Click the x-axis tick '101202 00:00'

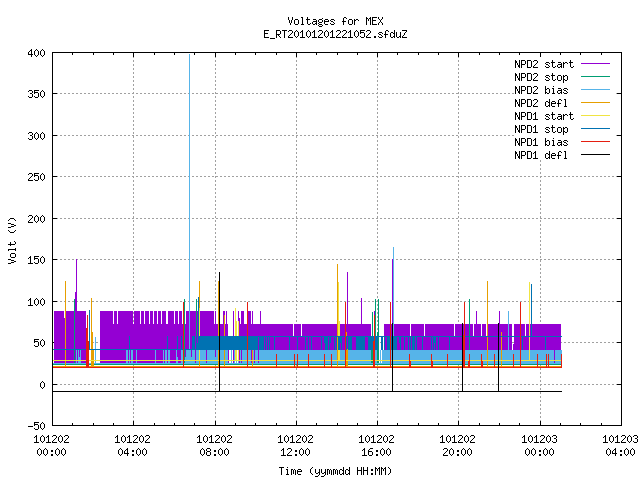51,446
